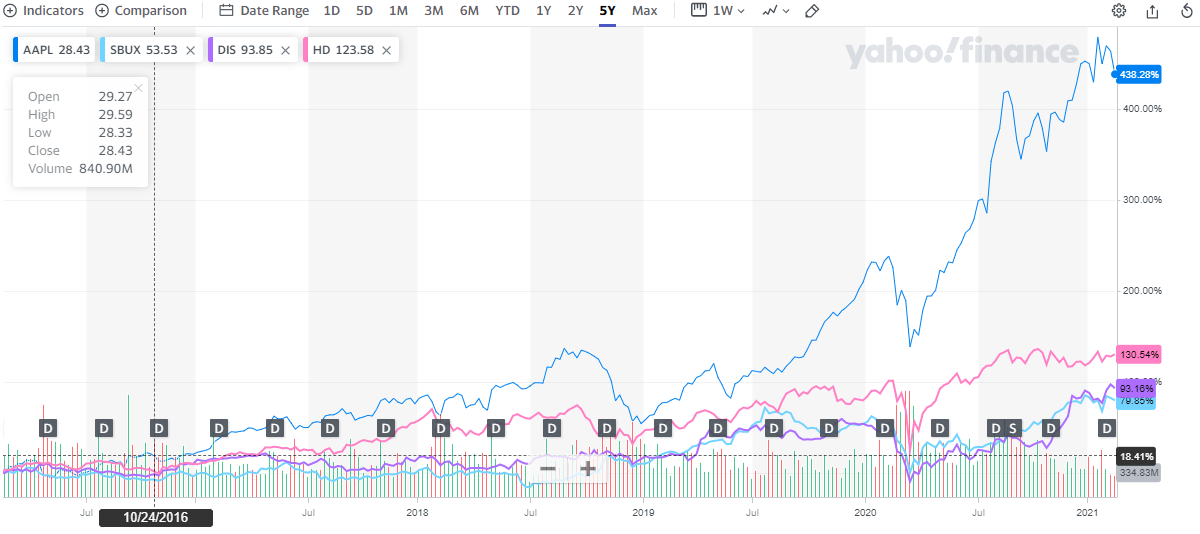Show the Max date range
The image size is (1200, 534).
tap(645, 11)
